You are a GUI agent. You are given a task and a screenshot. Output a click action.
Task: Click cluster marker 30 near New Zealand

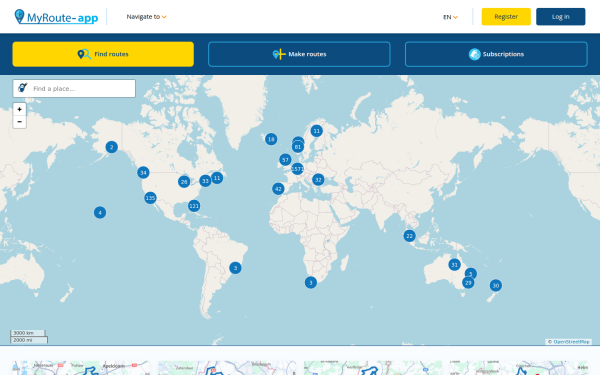tap(496, 285)
